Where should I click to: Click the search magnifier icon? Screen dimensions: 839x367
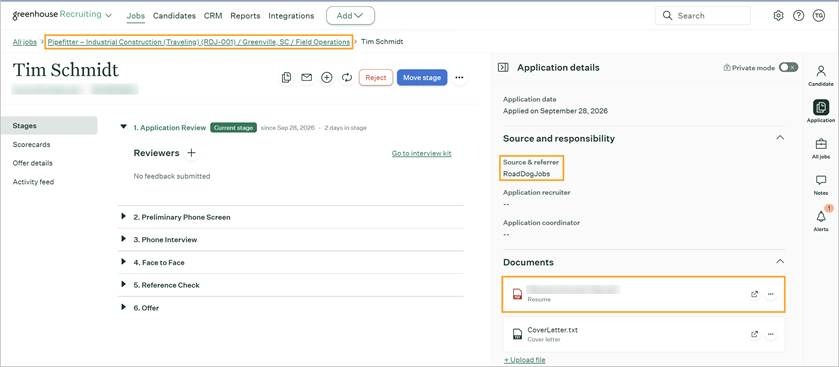(667, 16)
